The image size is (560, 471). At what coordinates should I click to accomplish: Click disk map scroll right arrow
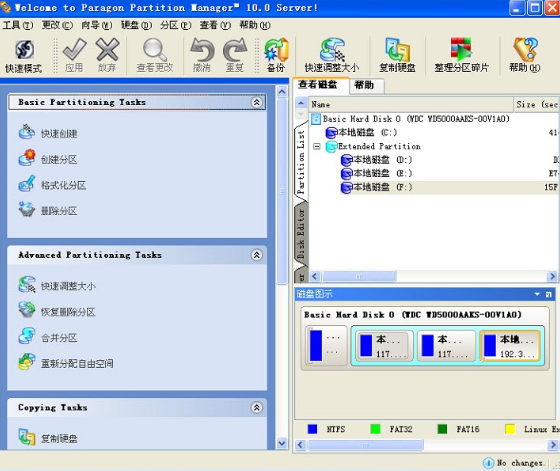tap(552, 445)
